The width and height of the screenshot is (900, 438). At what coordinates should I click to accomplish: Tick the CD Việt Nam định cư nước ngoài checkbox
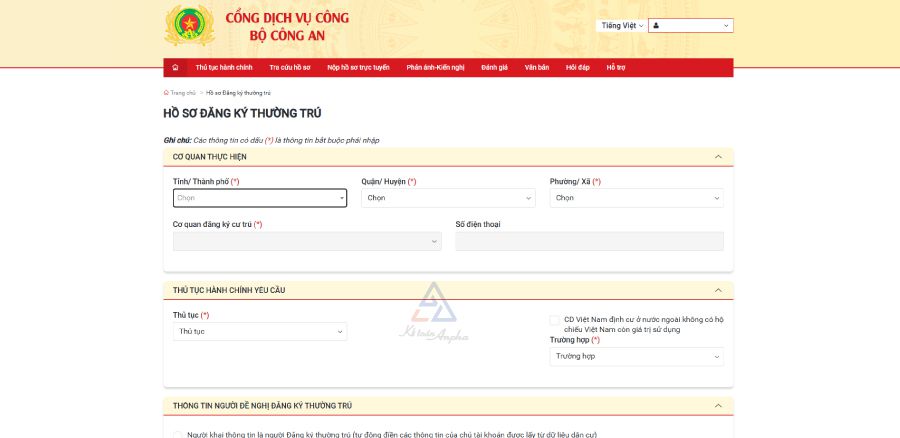(555, 320)
